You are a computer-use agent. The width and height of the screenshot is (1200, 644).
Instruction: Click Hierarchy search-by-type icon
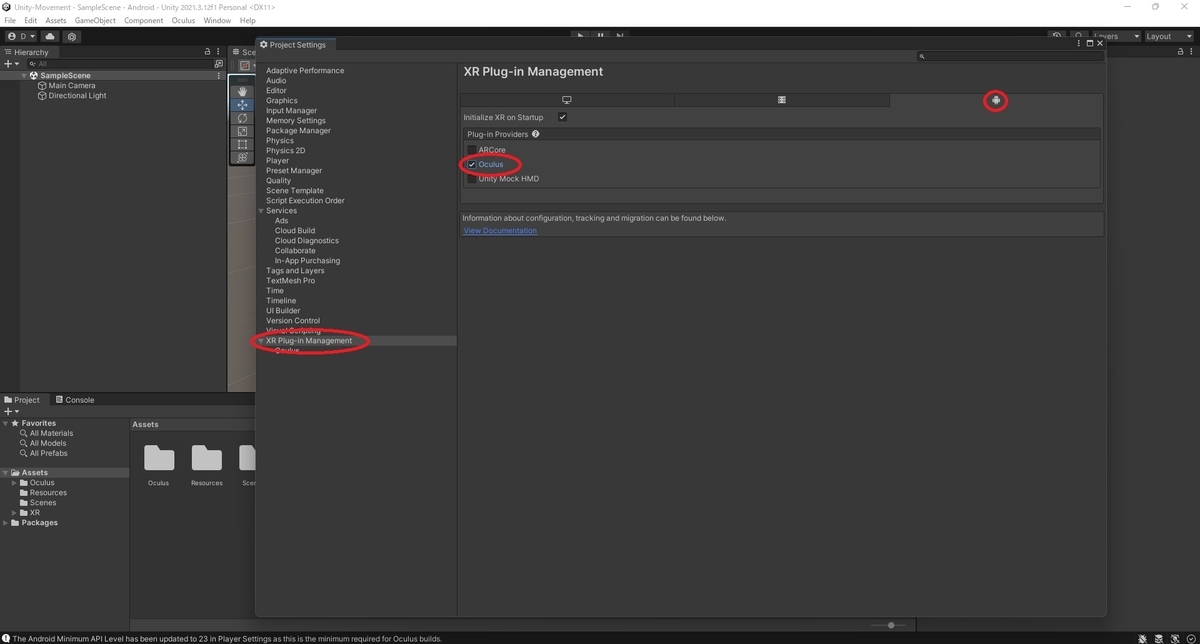pos(219,63)
